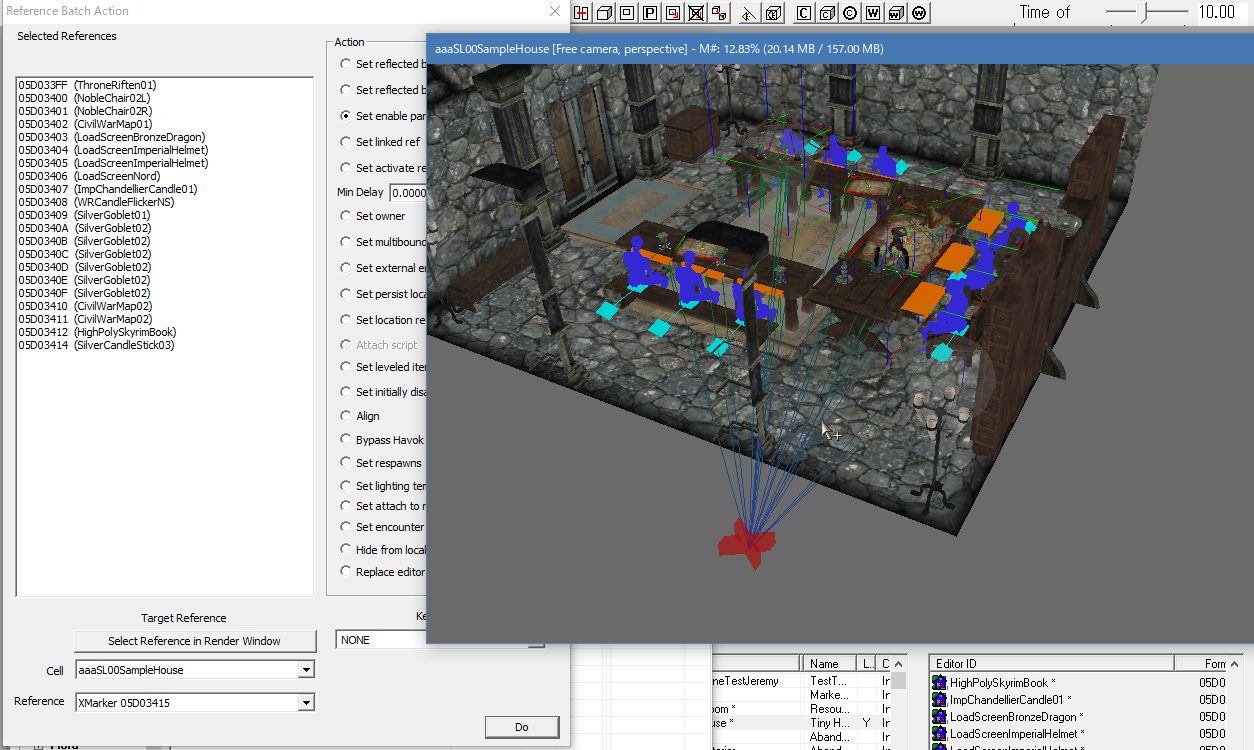Select the Set owner radio option
Image resolution: width=1254 pixels, height=750 pixels.
tap(346, 216)
